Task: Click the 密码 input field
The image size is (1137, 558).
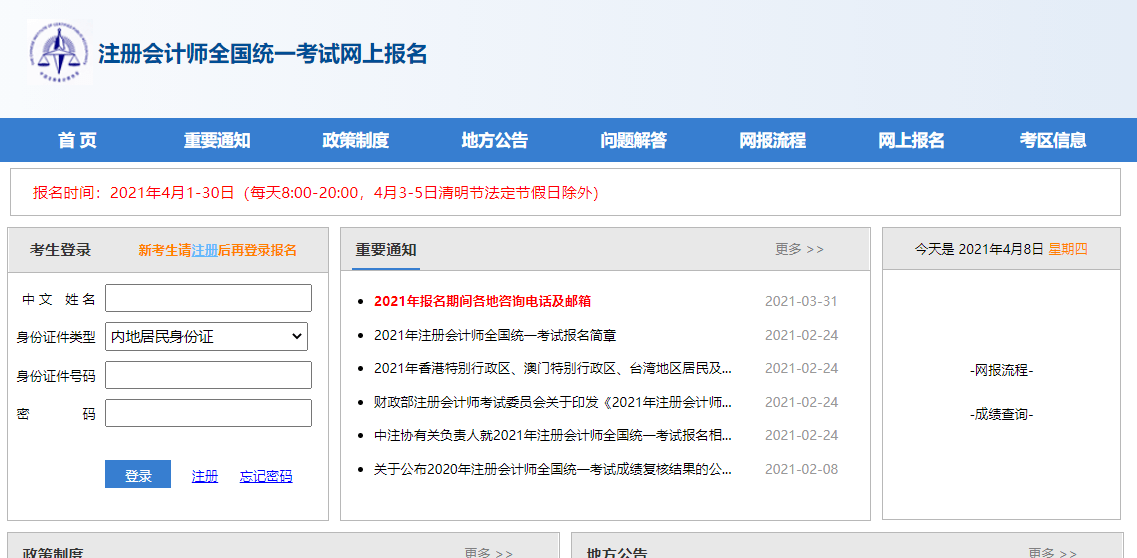Action: (x=208, y=413)
